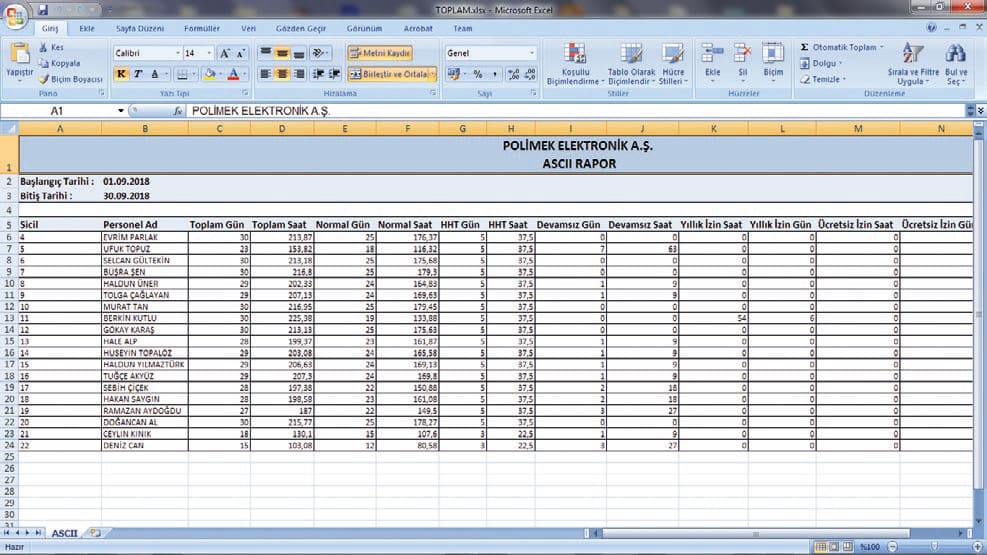Viewport: 987px width, 555px height.
Task: Click the save icon in quick access
Action: [x=43, y=9]
